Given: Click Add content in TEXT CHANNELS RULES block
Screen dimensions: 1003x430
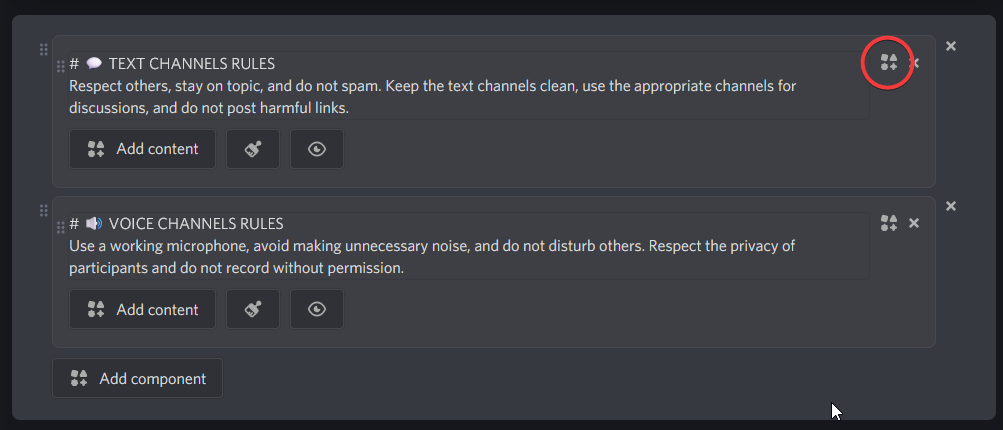Looking at the screenshot, I should (143, 149).
